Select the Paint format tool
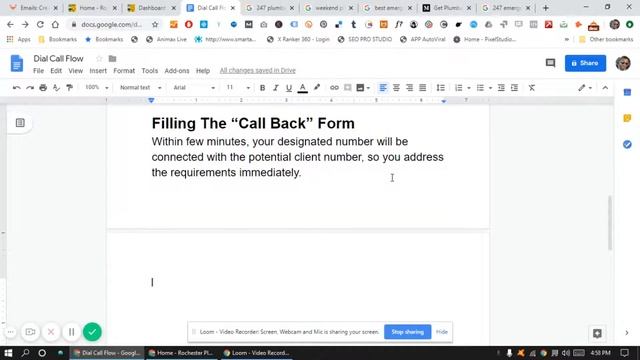The image size is (640, 360). [x=70, y=88]
